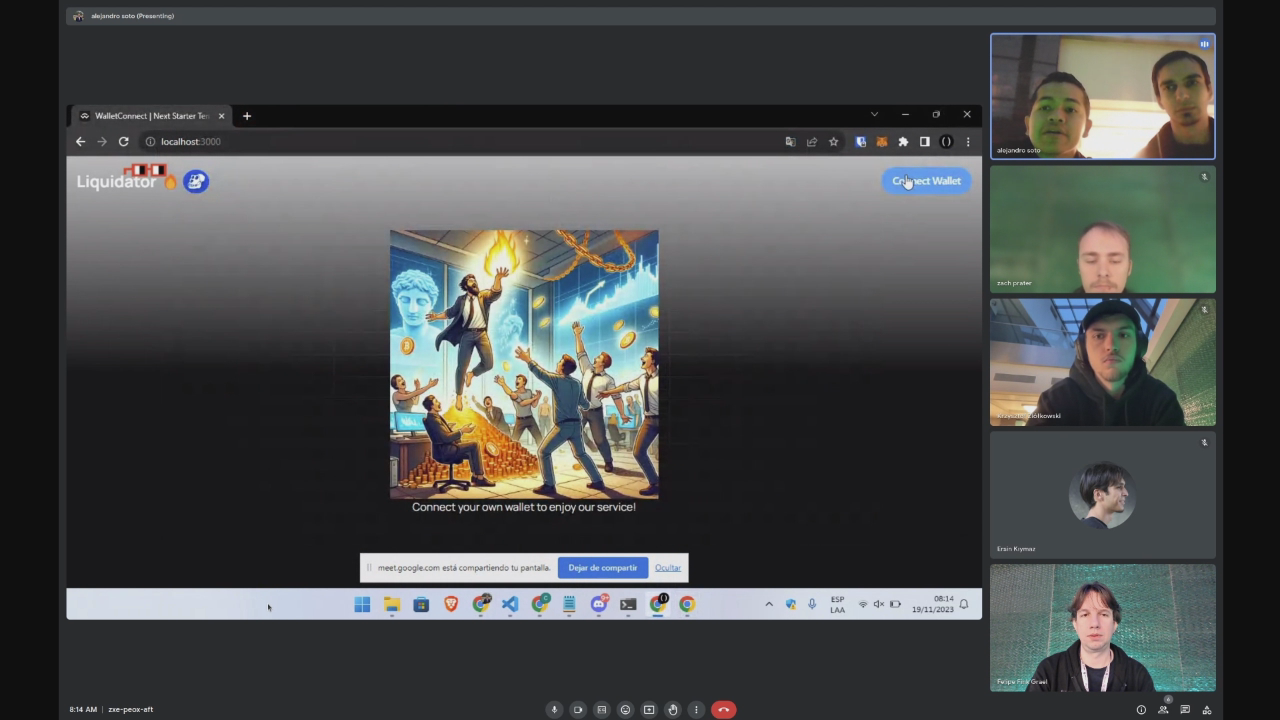This screenshot has width=1280, height=720.
Task: Bookmark this page with the star
Action: coord(833,142)
